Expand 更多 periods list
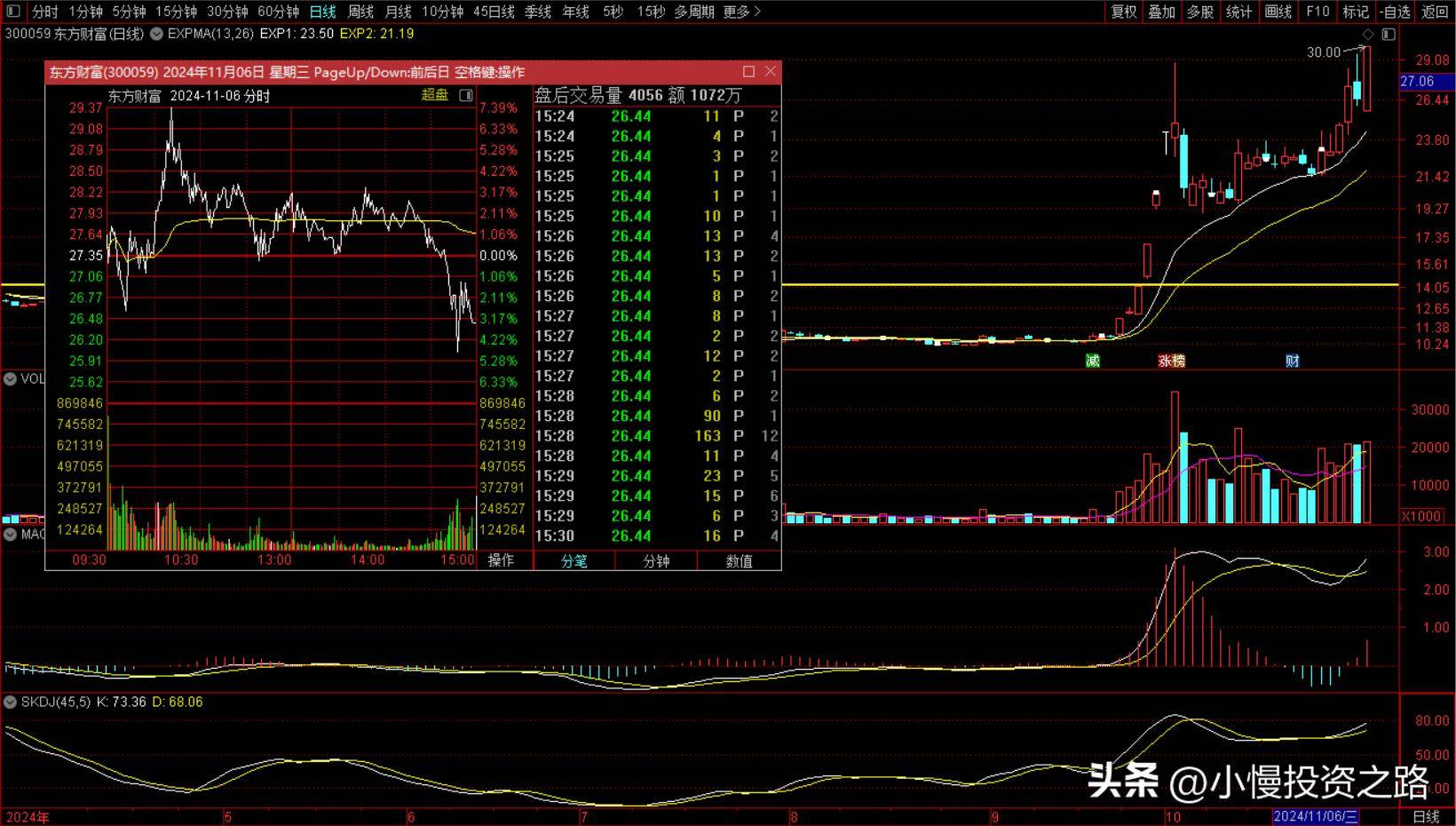This screenshot has width=1456, height=826. pyautogui.click(x=742, y=12)
